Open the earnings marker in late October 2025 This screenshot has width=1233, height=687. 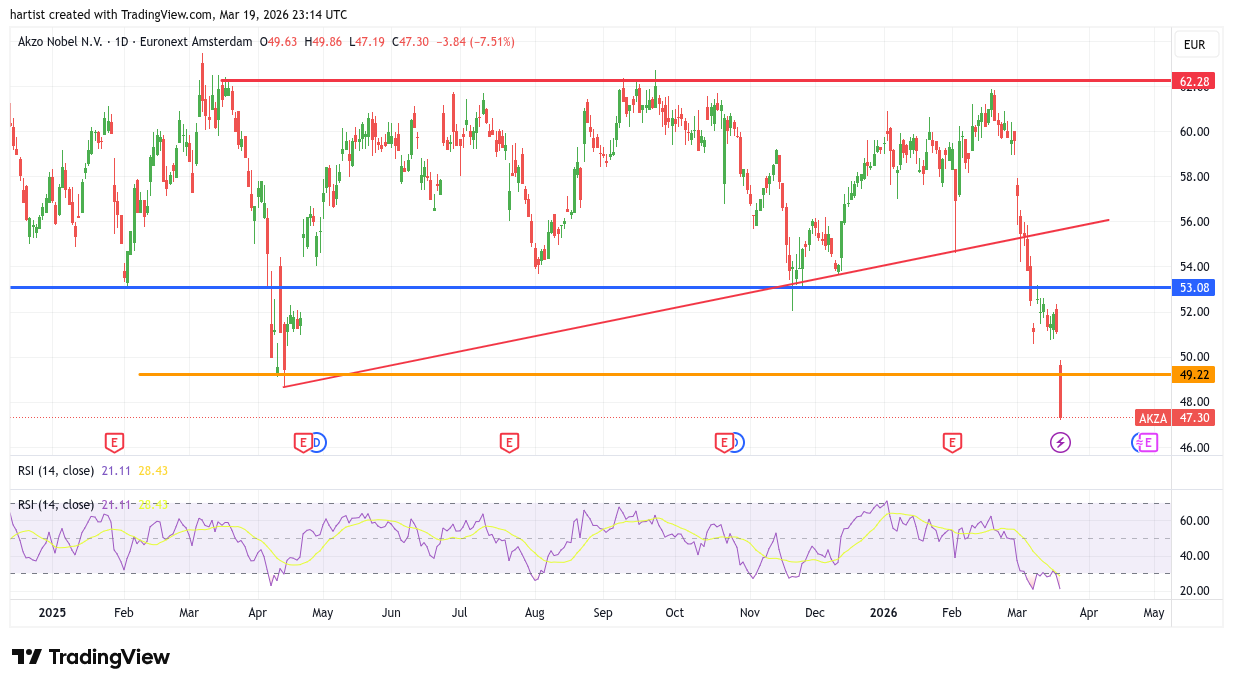point(723,442)
